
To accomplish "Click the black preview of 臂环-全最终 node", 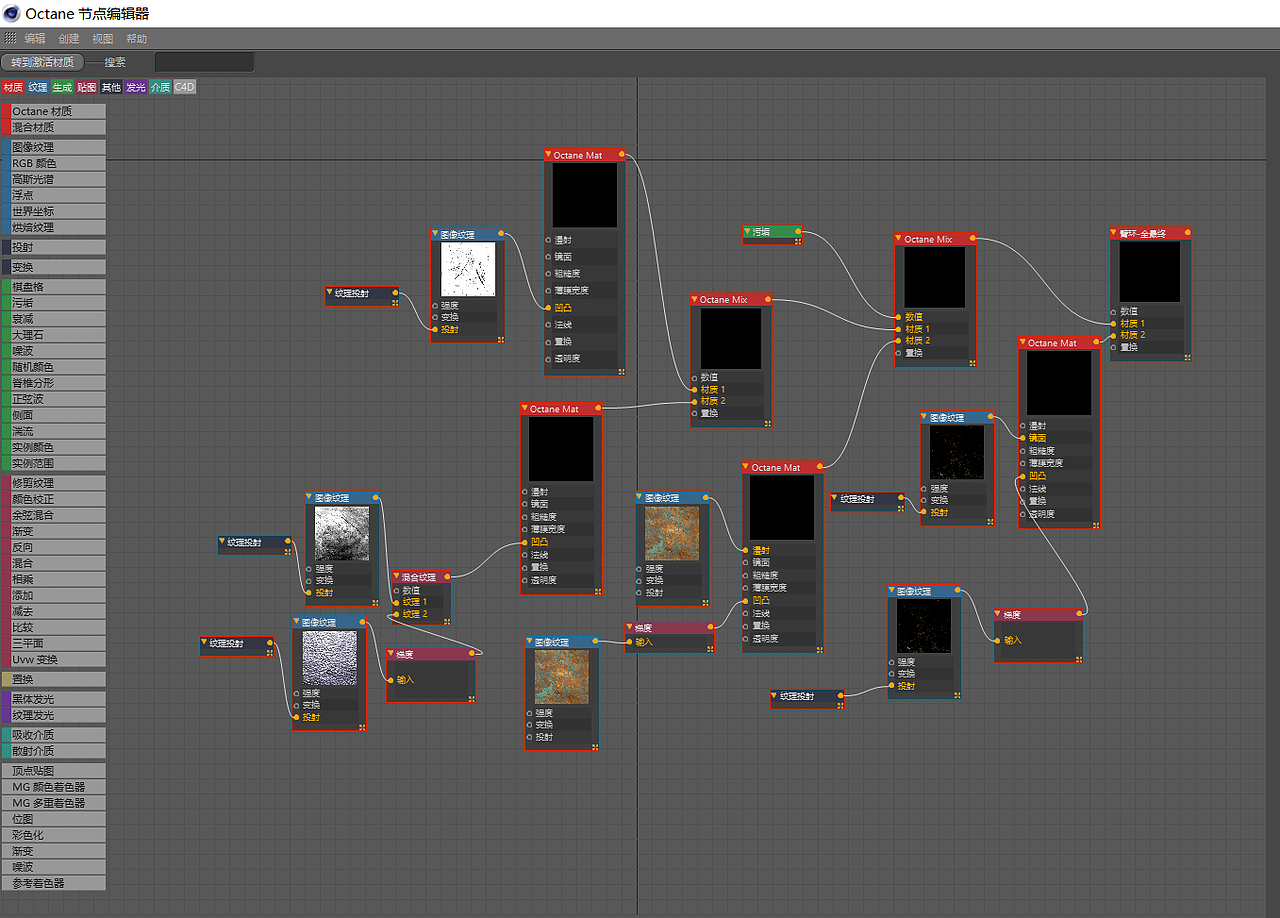I will tap(1149, 272).
